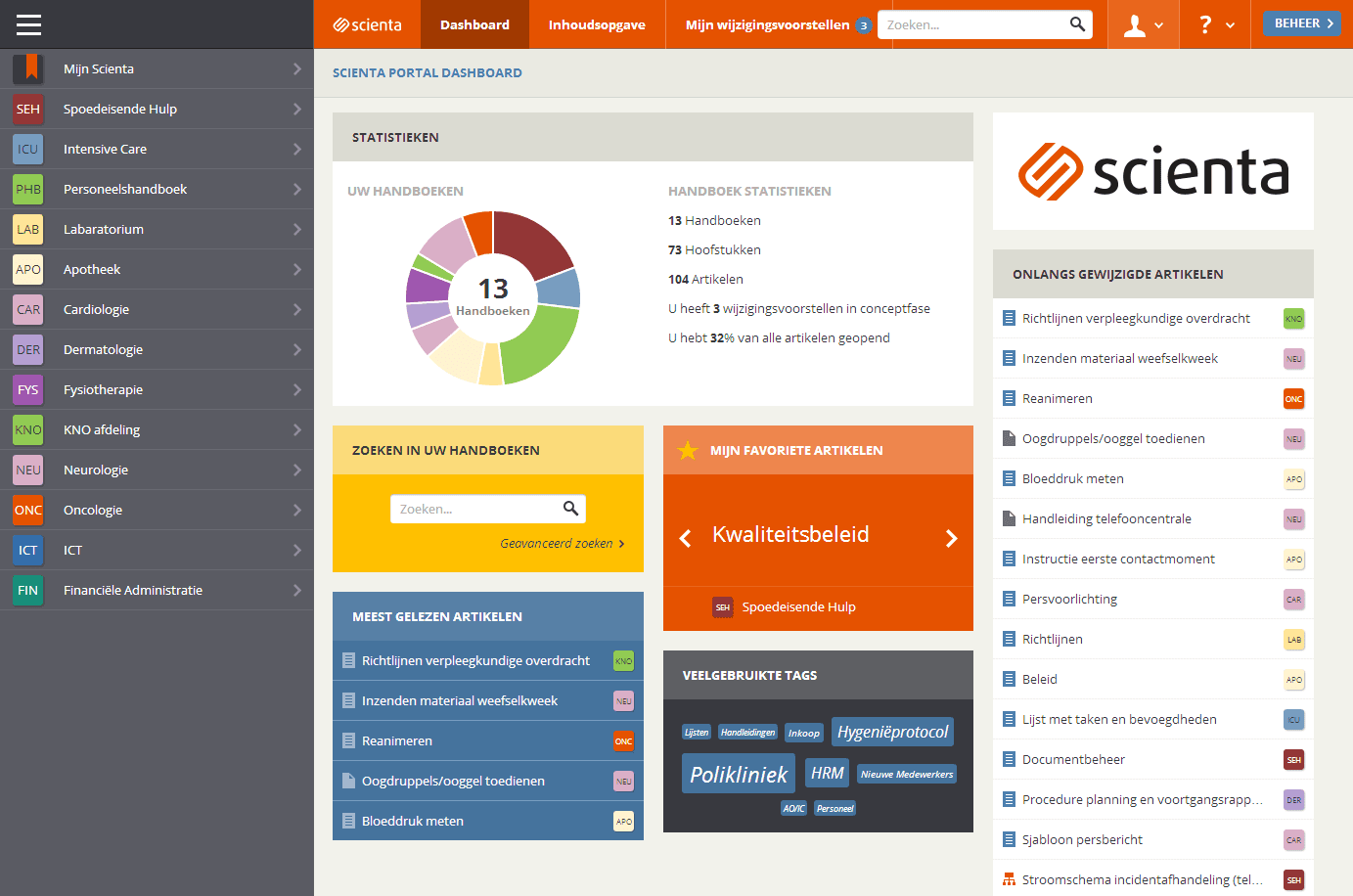Click the magnifier in the yellow search panel

pyautogui.click(x=571, y=509)
